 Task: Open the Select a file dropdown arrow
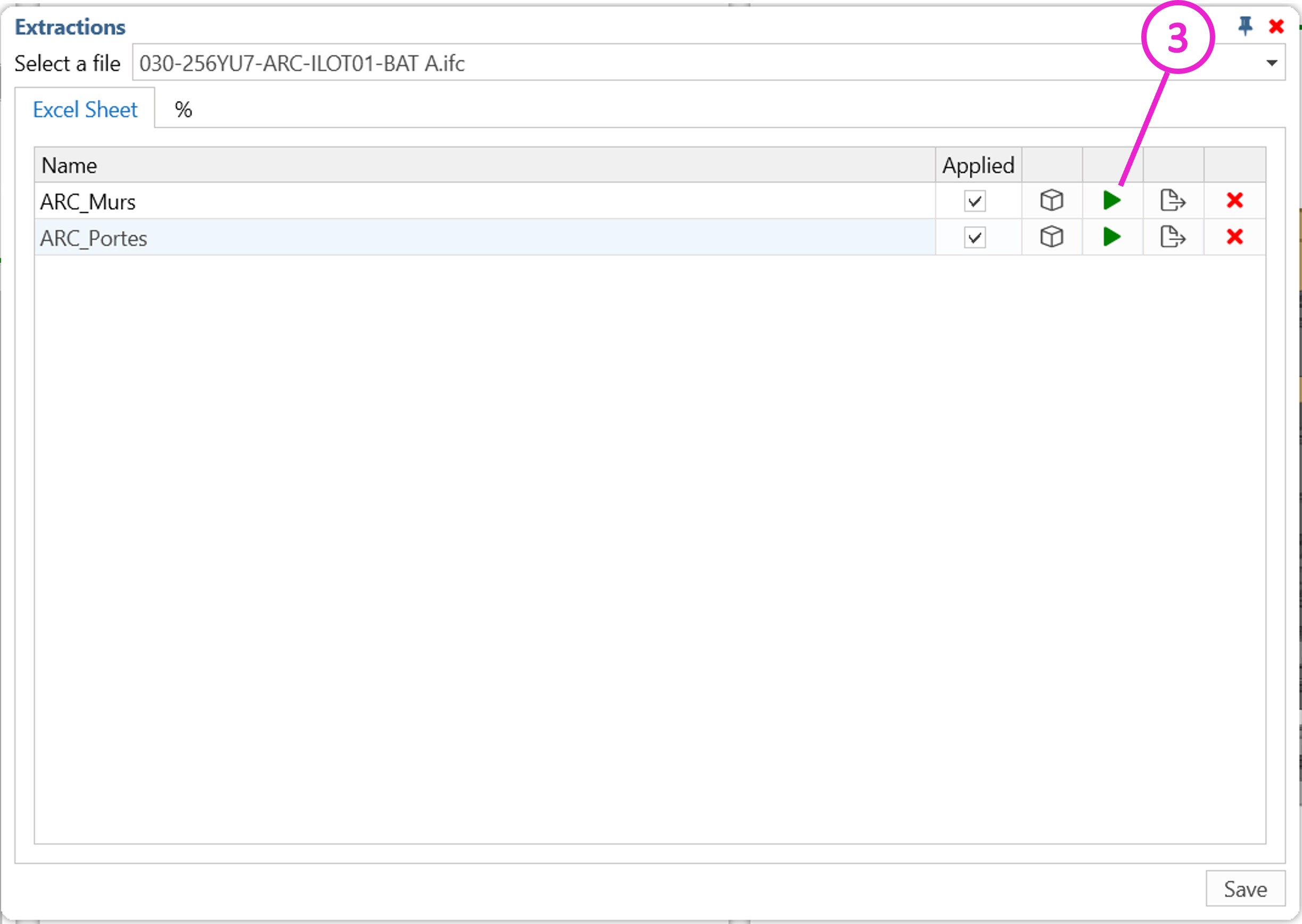pos(1271,63)
